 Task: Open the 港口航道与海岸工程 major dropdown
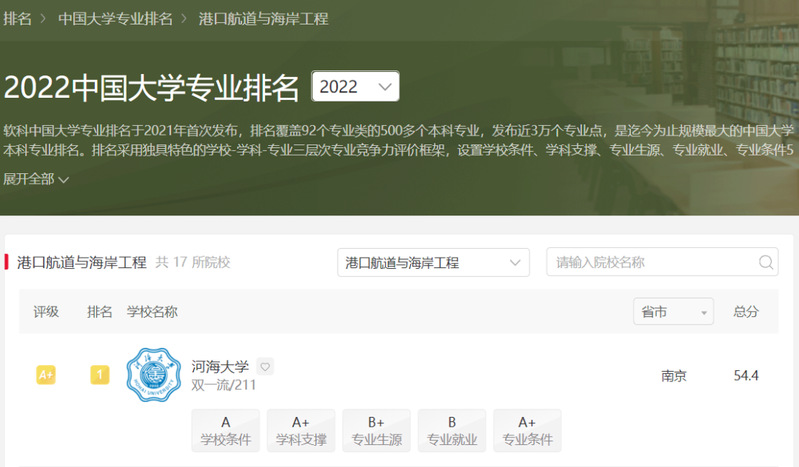(433, 263)
